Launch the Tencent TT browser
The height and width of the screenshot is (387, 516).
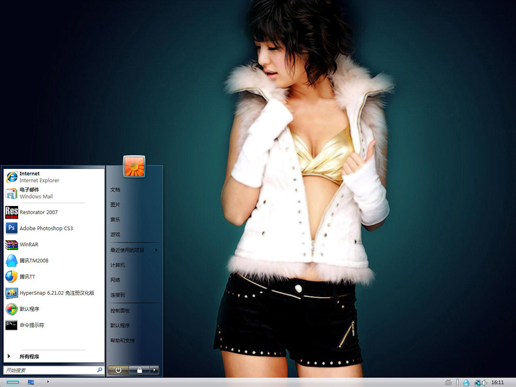(54, 277)
